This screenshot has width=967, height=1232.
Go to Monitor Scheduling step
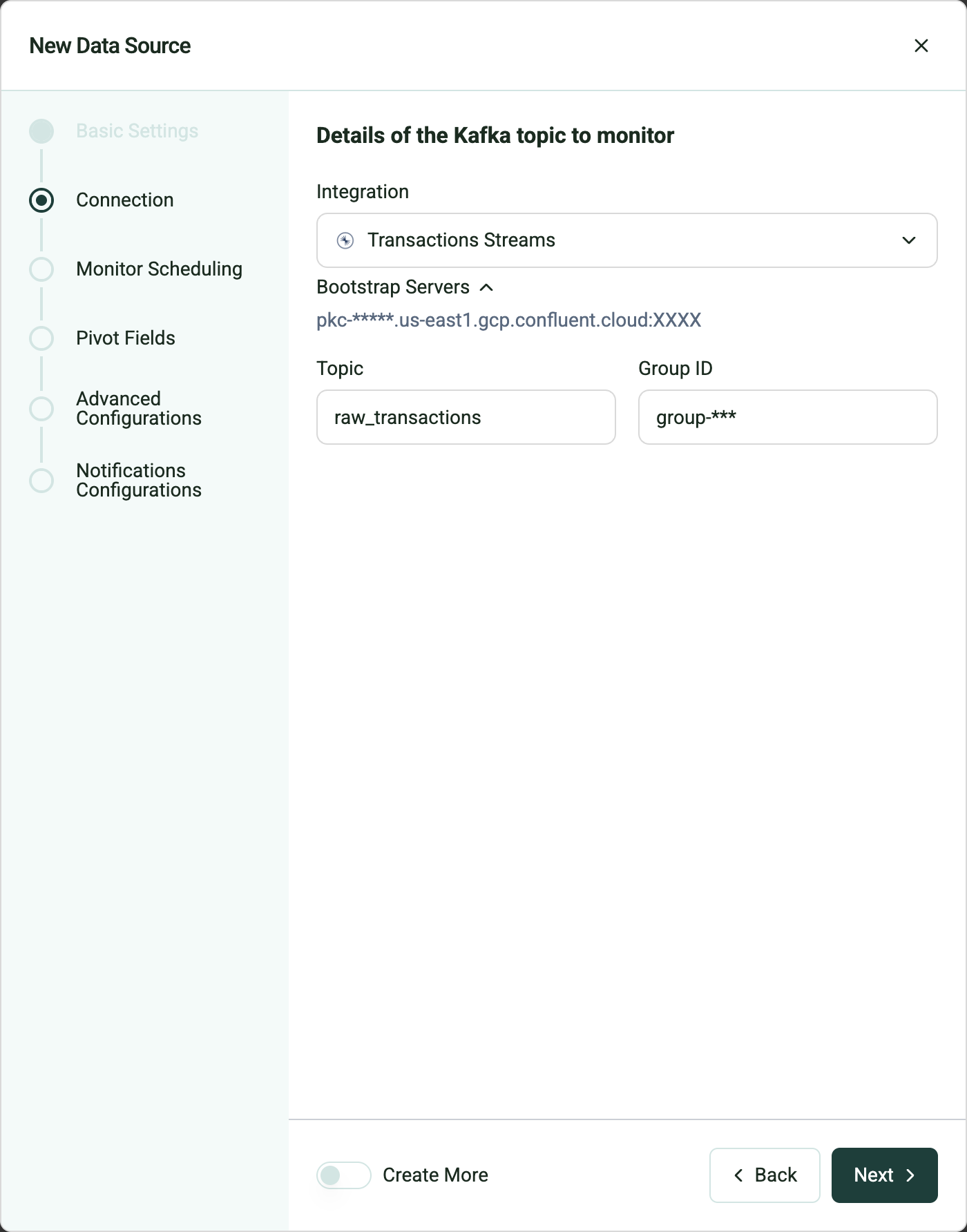click(159, 269)
